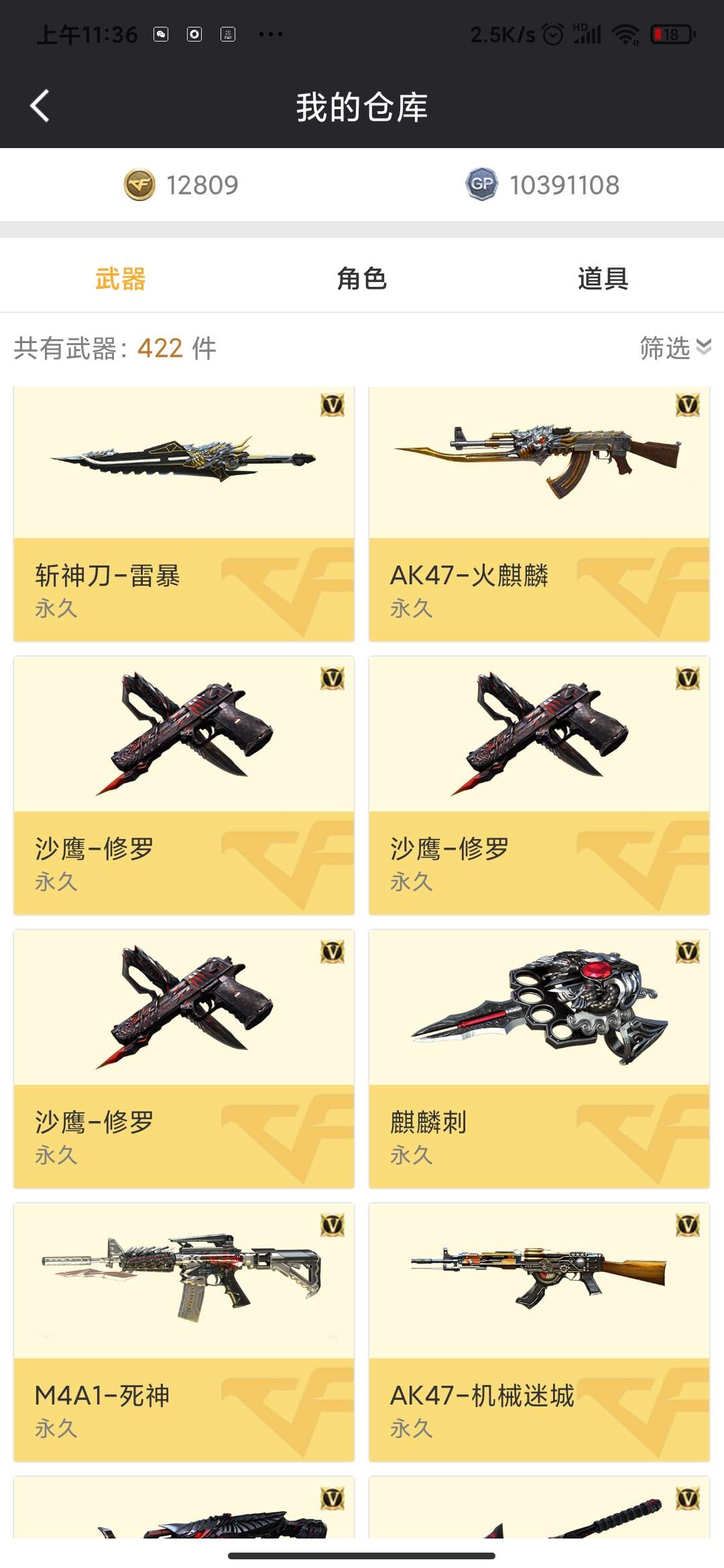Screen dimensions: 724x1568
Task: Tap the 10391108 GP balance
Action: pos(564,185)
